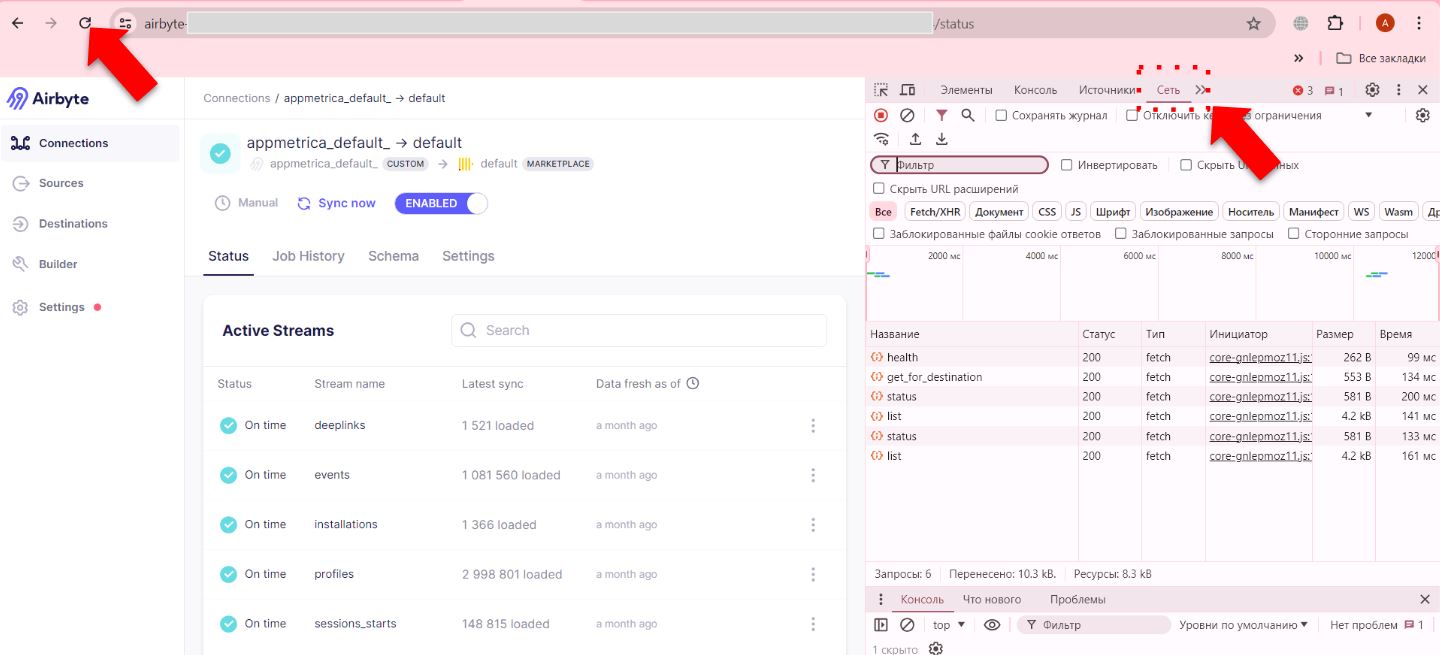
Task: Select the get_for_destination request row
Action: (x=1152, y=377)
